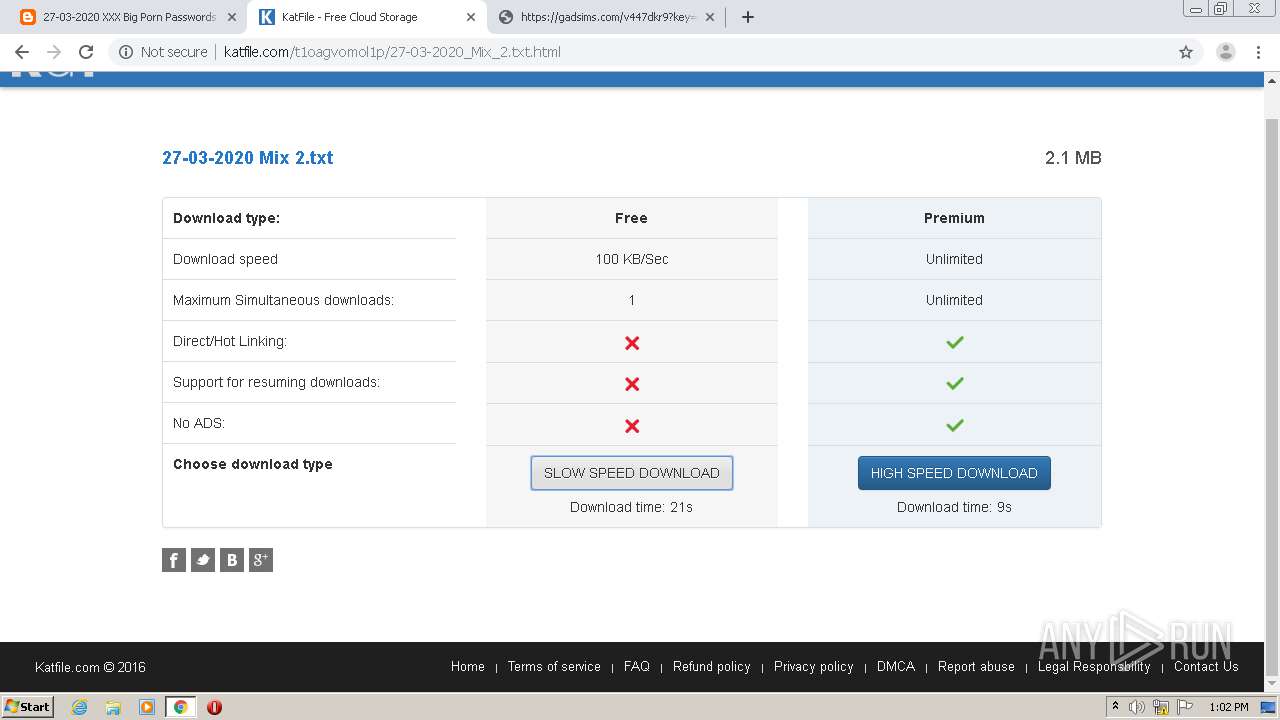Go to the Home footer link

(468, 666)
